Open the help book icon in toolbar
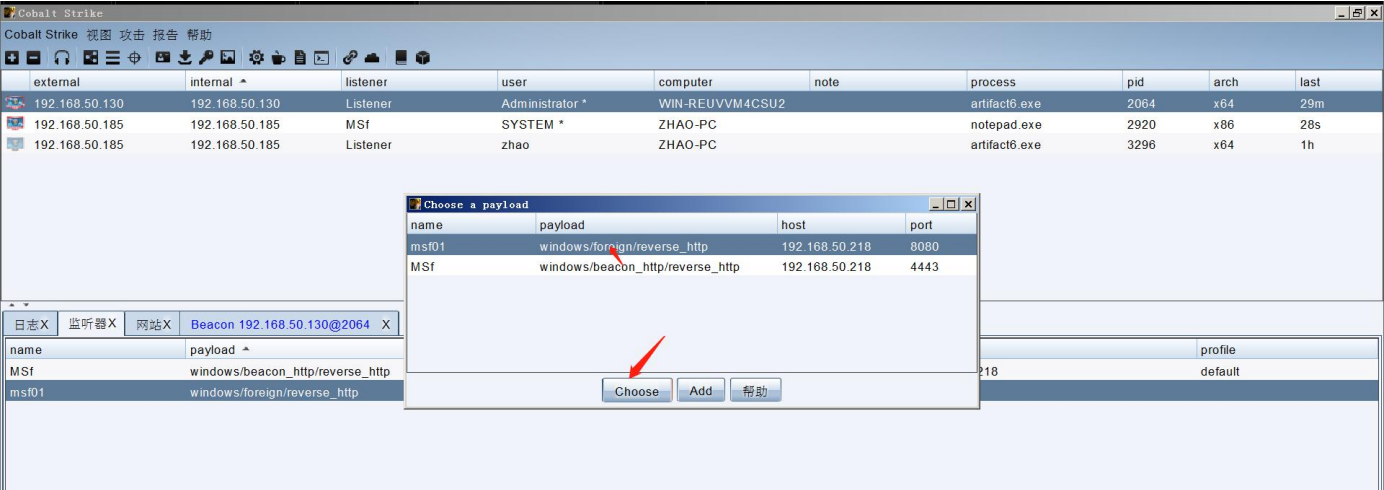Viewport: 1384px width, 490px height. click(401, 58)
